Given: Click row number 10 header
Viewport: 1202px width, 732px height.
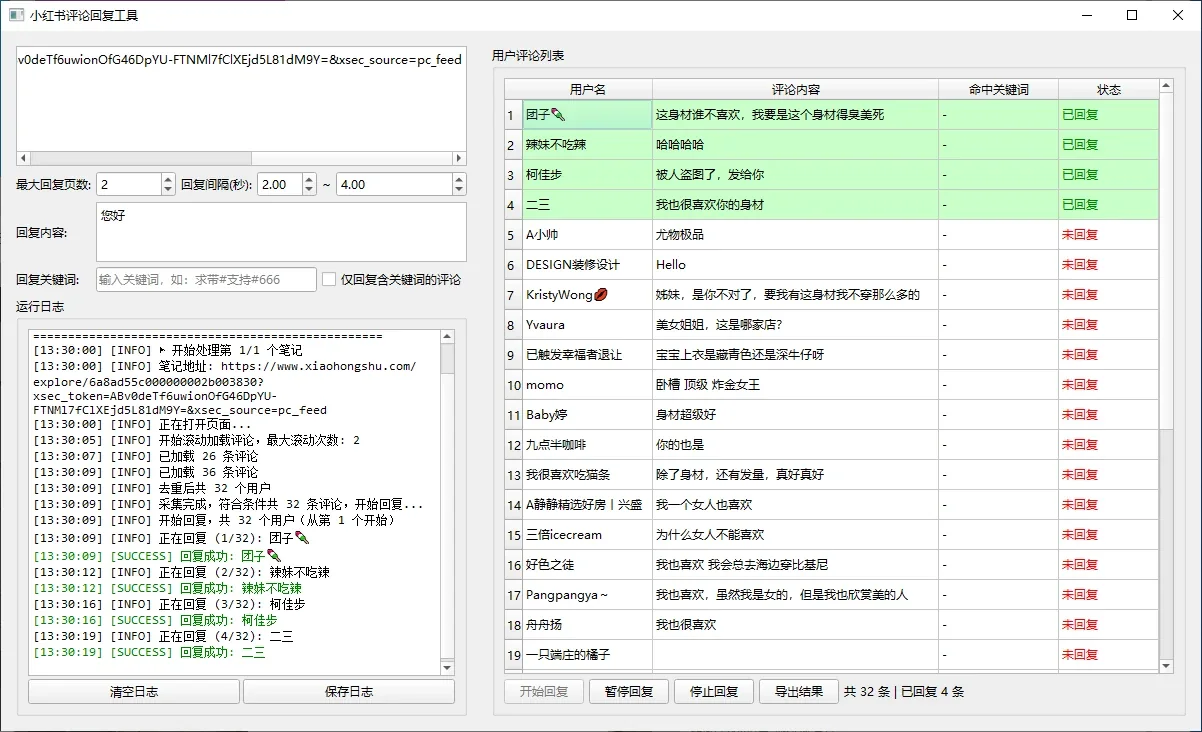Looking at the screenshot, I should tap(514, 385).
